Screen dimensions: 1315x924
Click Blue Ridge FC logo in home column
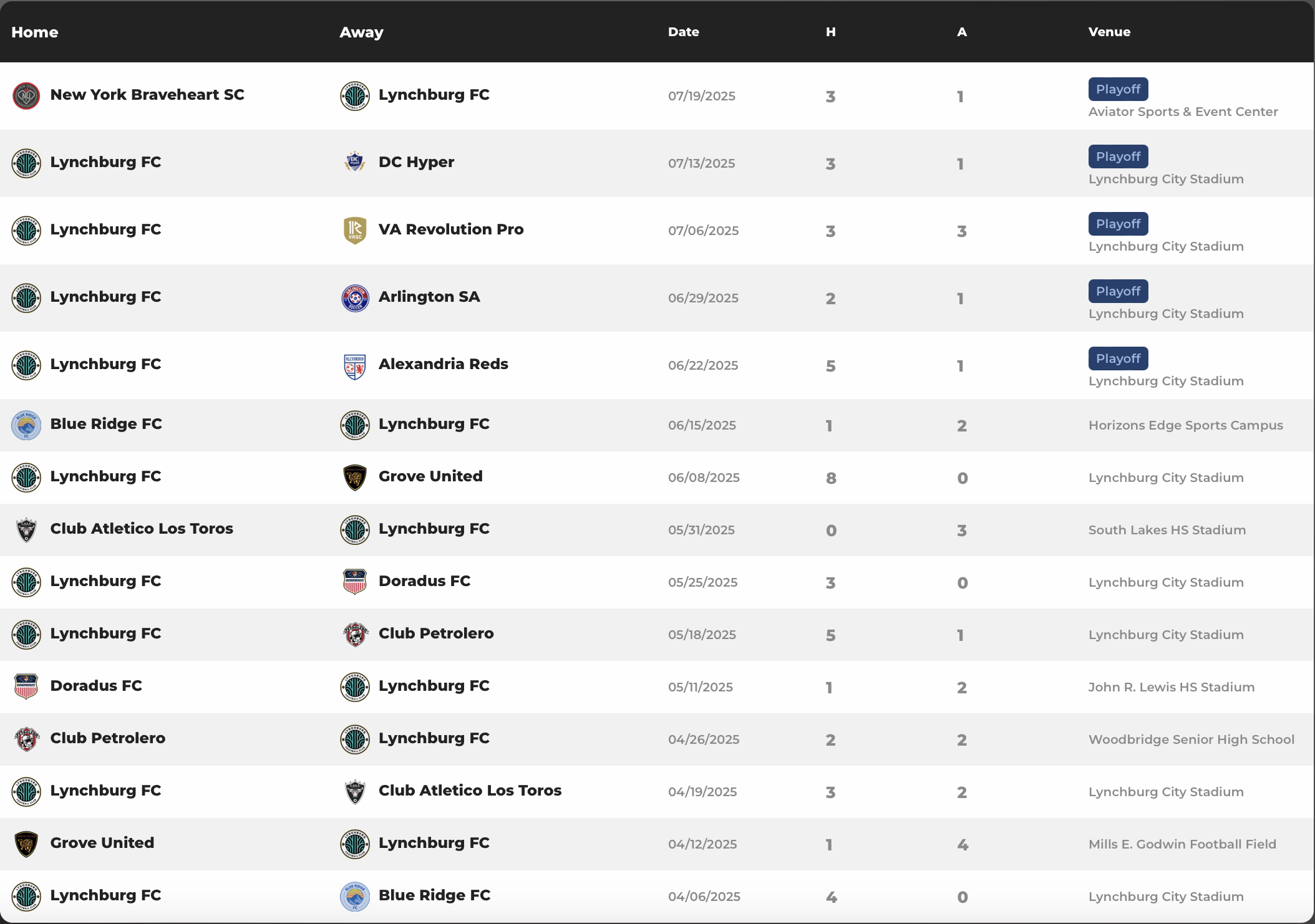pos(26,425)
